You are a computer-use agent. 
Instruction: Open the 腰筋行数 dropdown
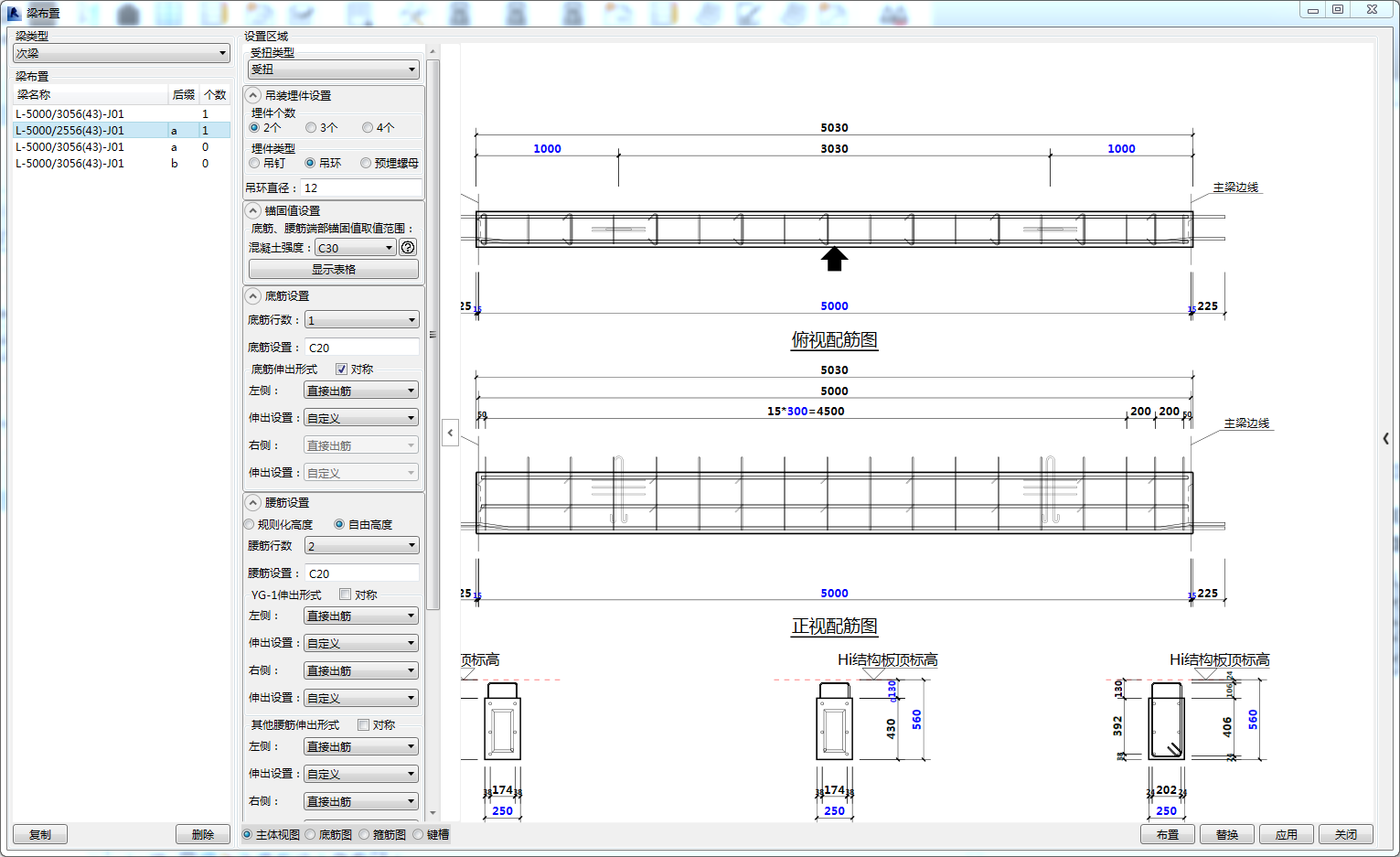[x=361, y=546]
